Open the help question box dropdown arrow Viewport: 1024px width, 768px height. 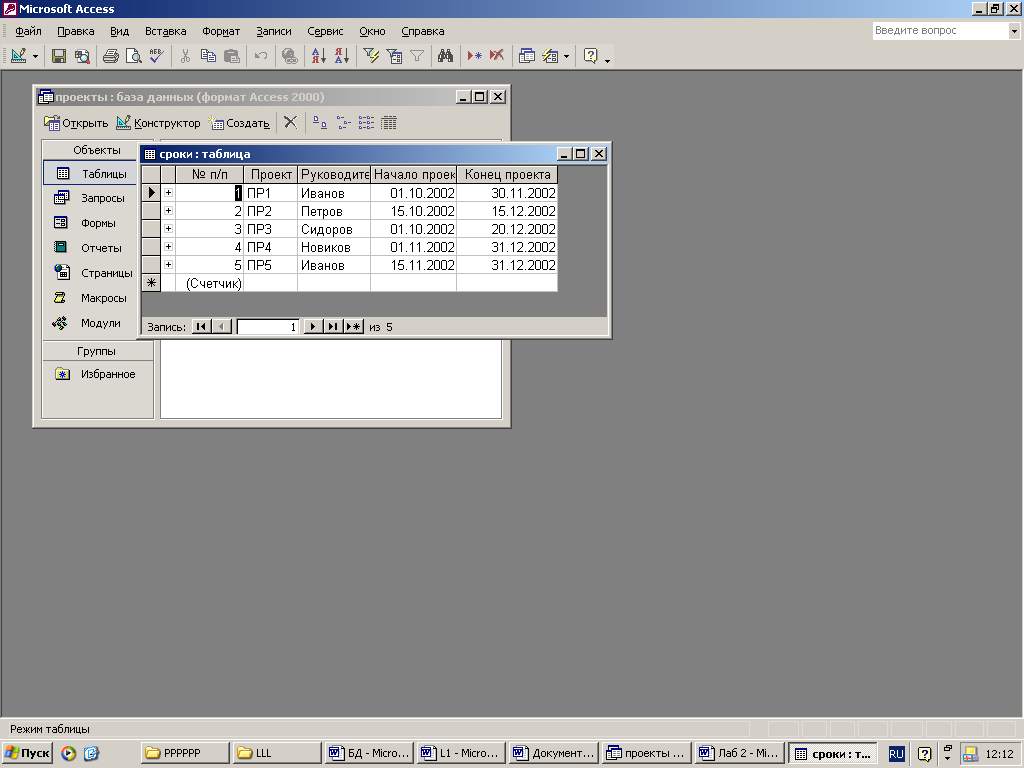click(1014, 31)
